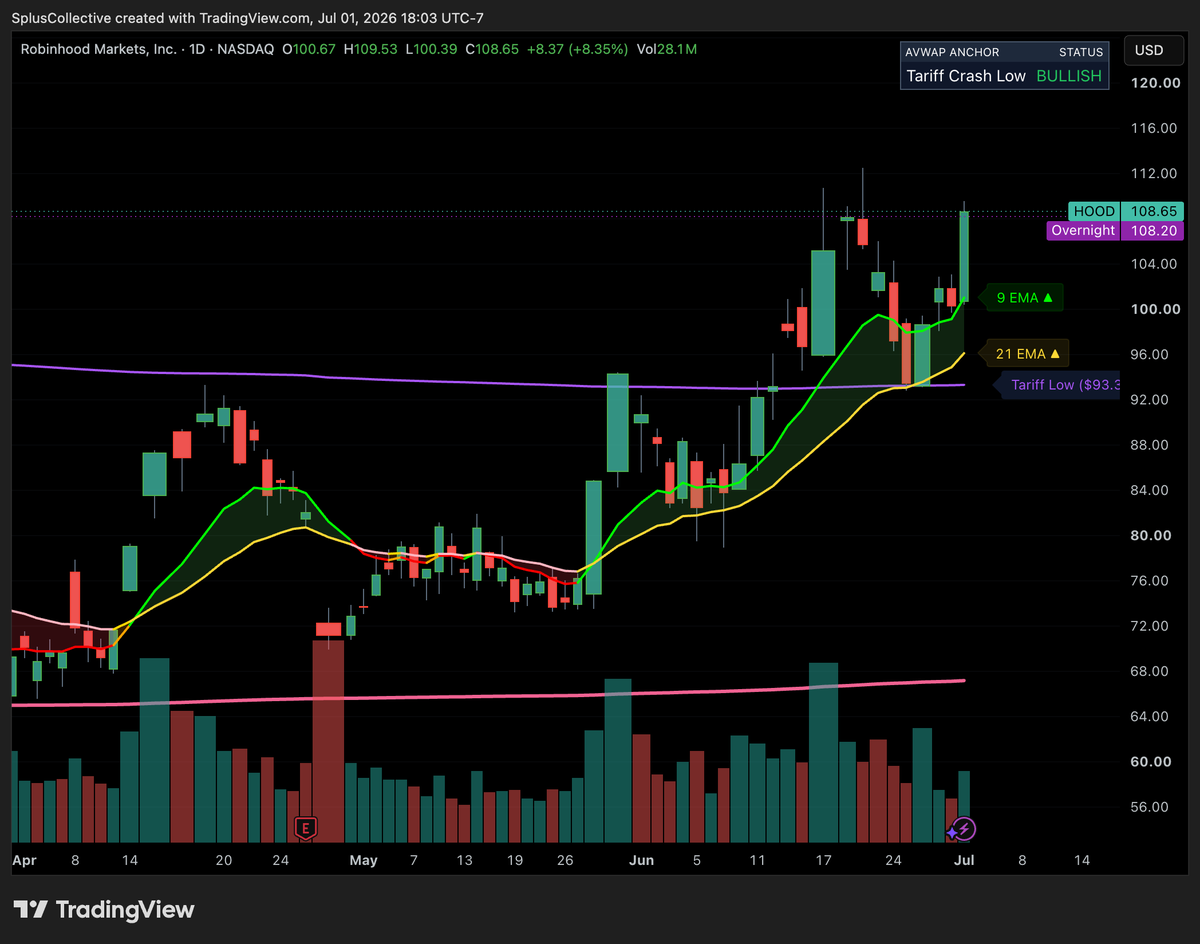Click the 104.00 price axis label
Viewport: 1200px width, 944px height.
1153,264
